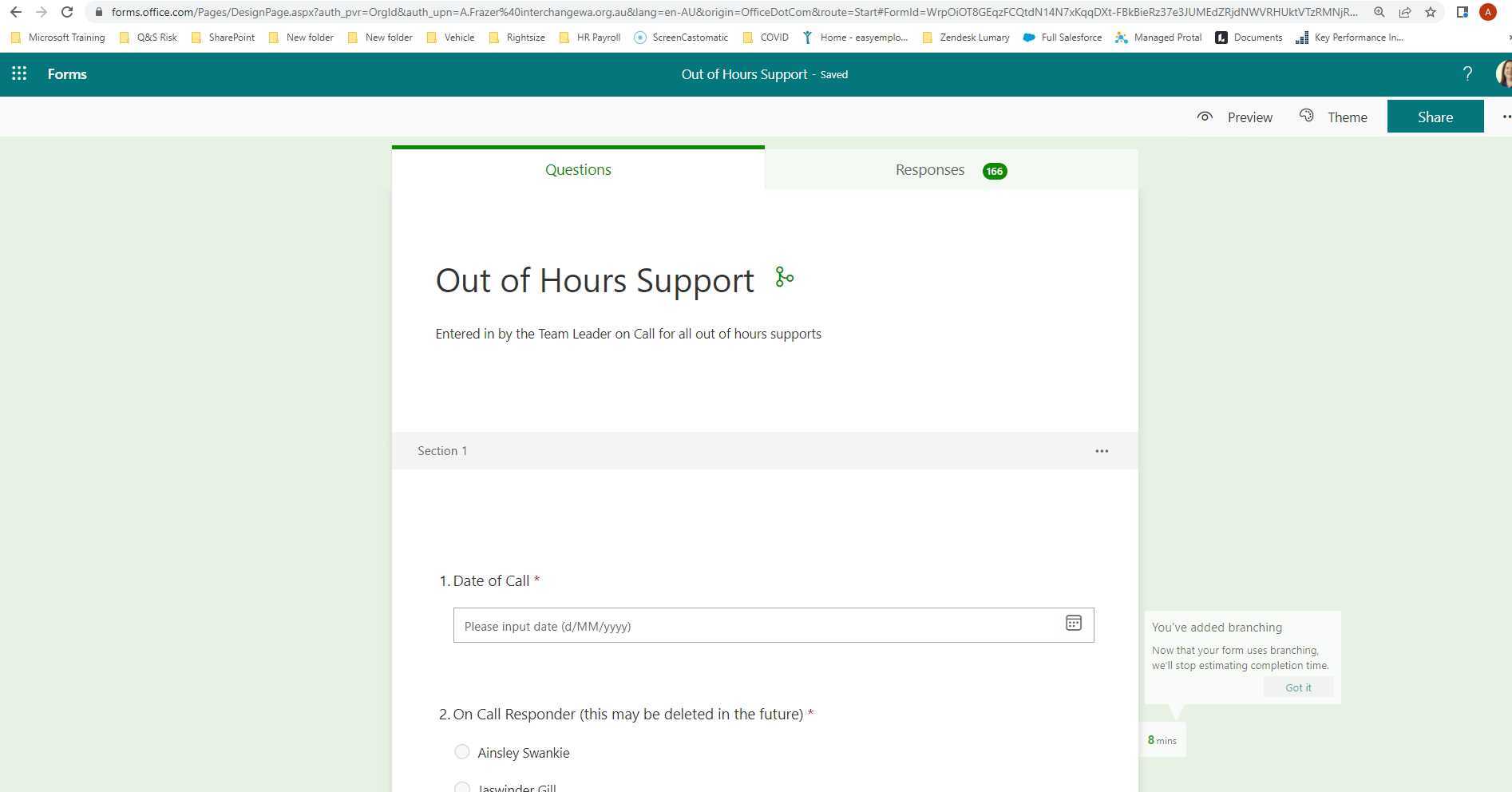The height and width of the screenshot is (792, 1512).
Task: Open the branching icon beside form title
Action: (783, 278)
